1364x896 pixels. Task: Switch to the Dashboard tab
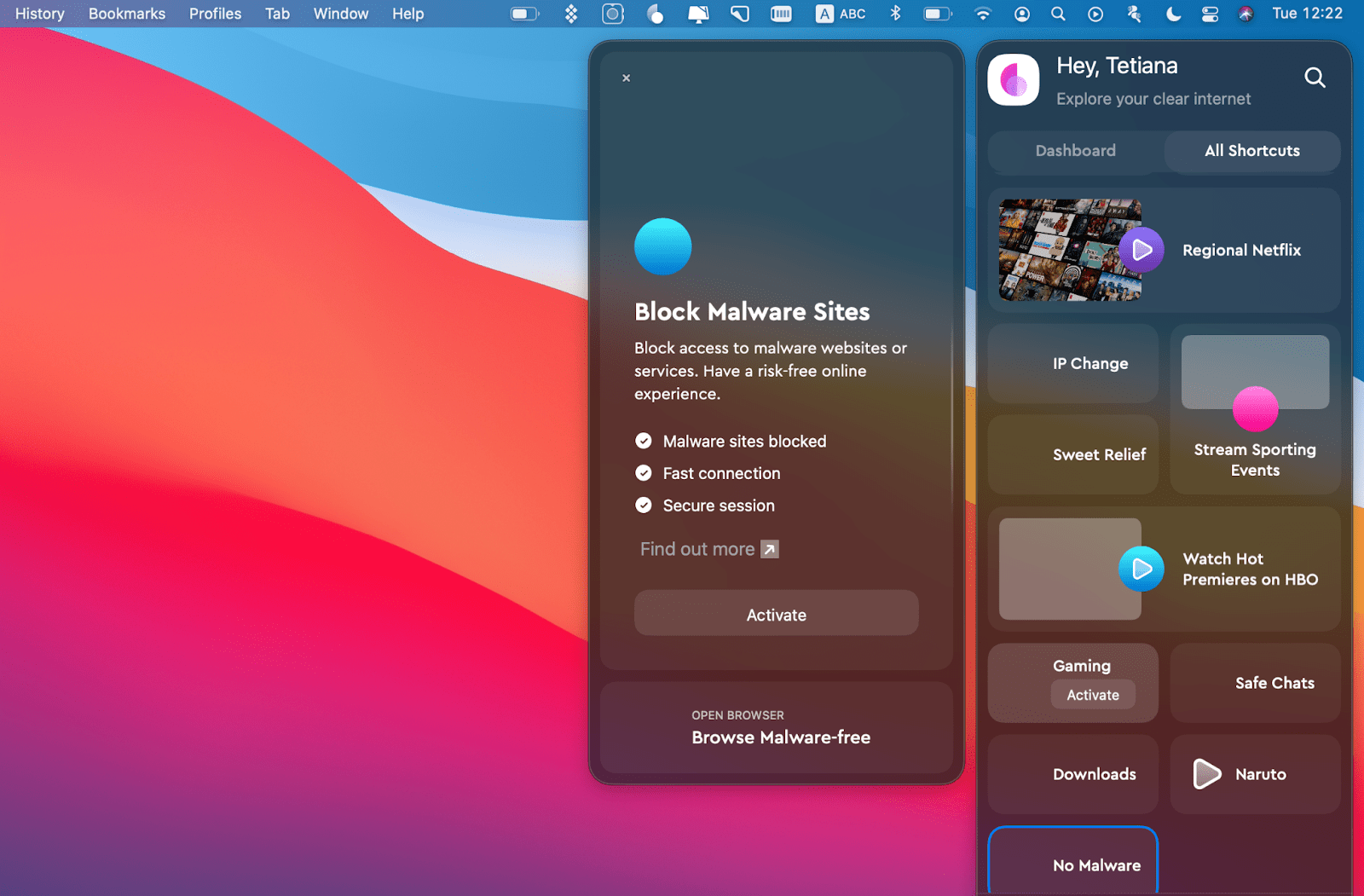click(1076, 151)
